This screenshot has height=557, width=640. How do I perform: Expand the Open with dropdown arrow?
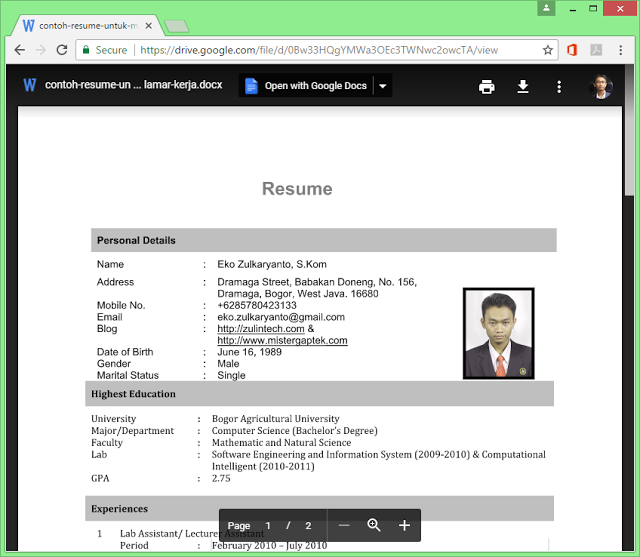click(x=382, y=86)
